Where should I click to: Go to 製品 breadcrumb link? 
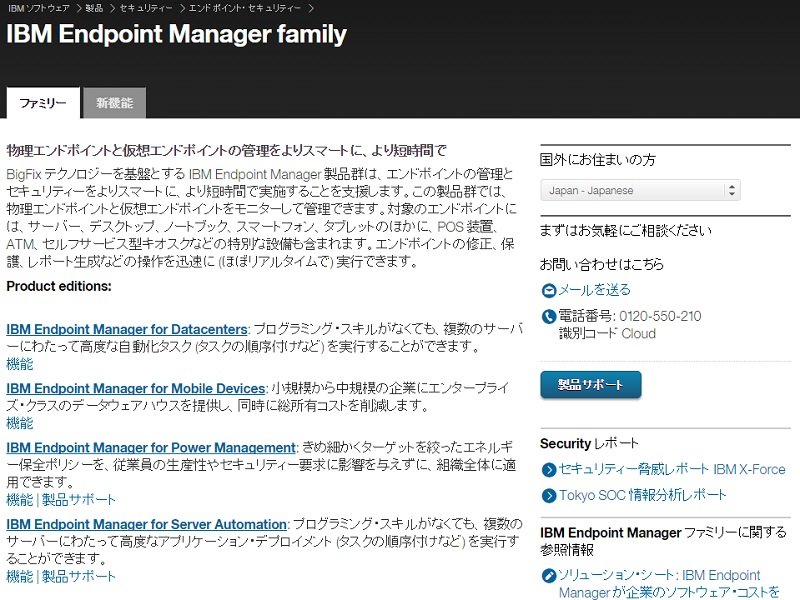click(94, 8)
